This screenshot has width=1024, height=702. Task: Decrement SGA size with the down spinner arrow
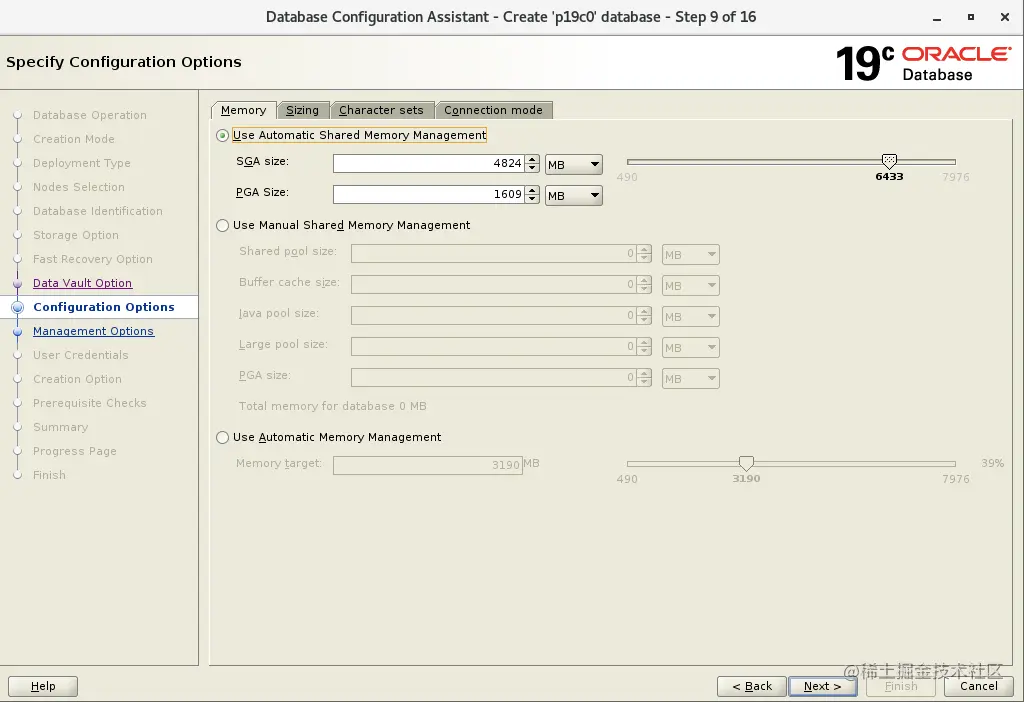(532, 168)
